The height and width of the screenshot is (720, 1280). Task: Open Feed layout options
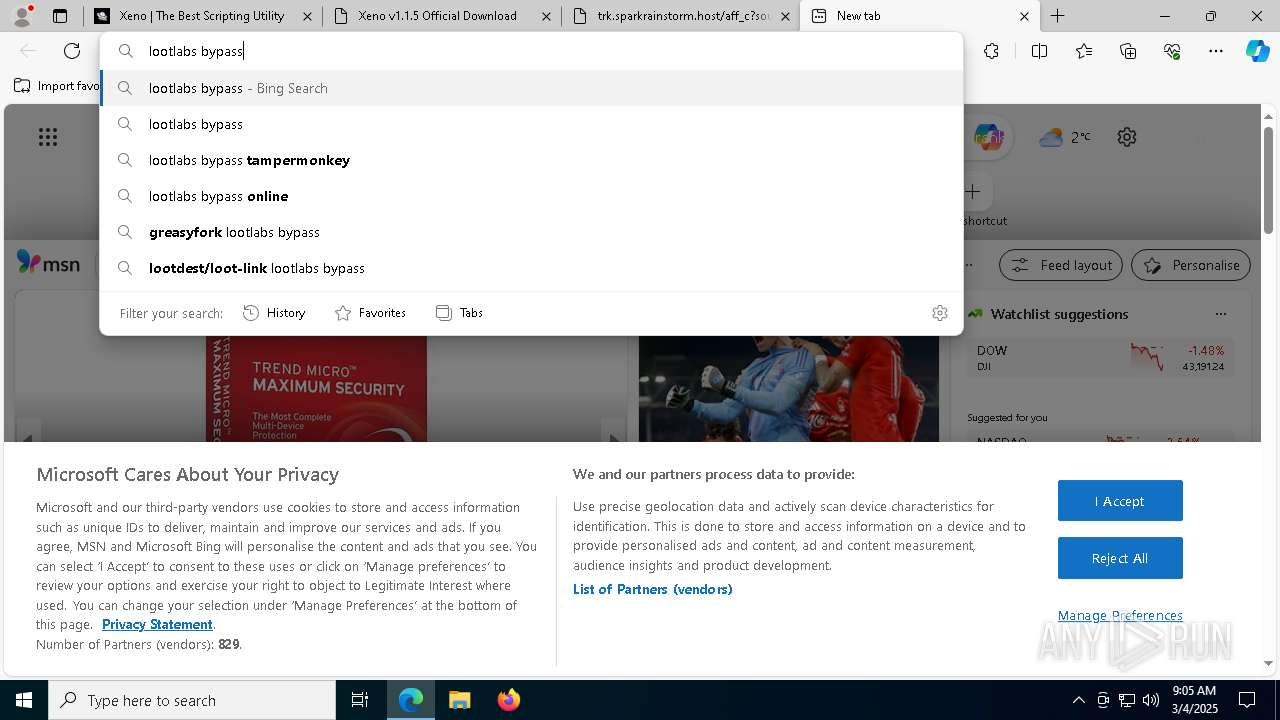pyautogui.click(x=1061, y=265)
